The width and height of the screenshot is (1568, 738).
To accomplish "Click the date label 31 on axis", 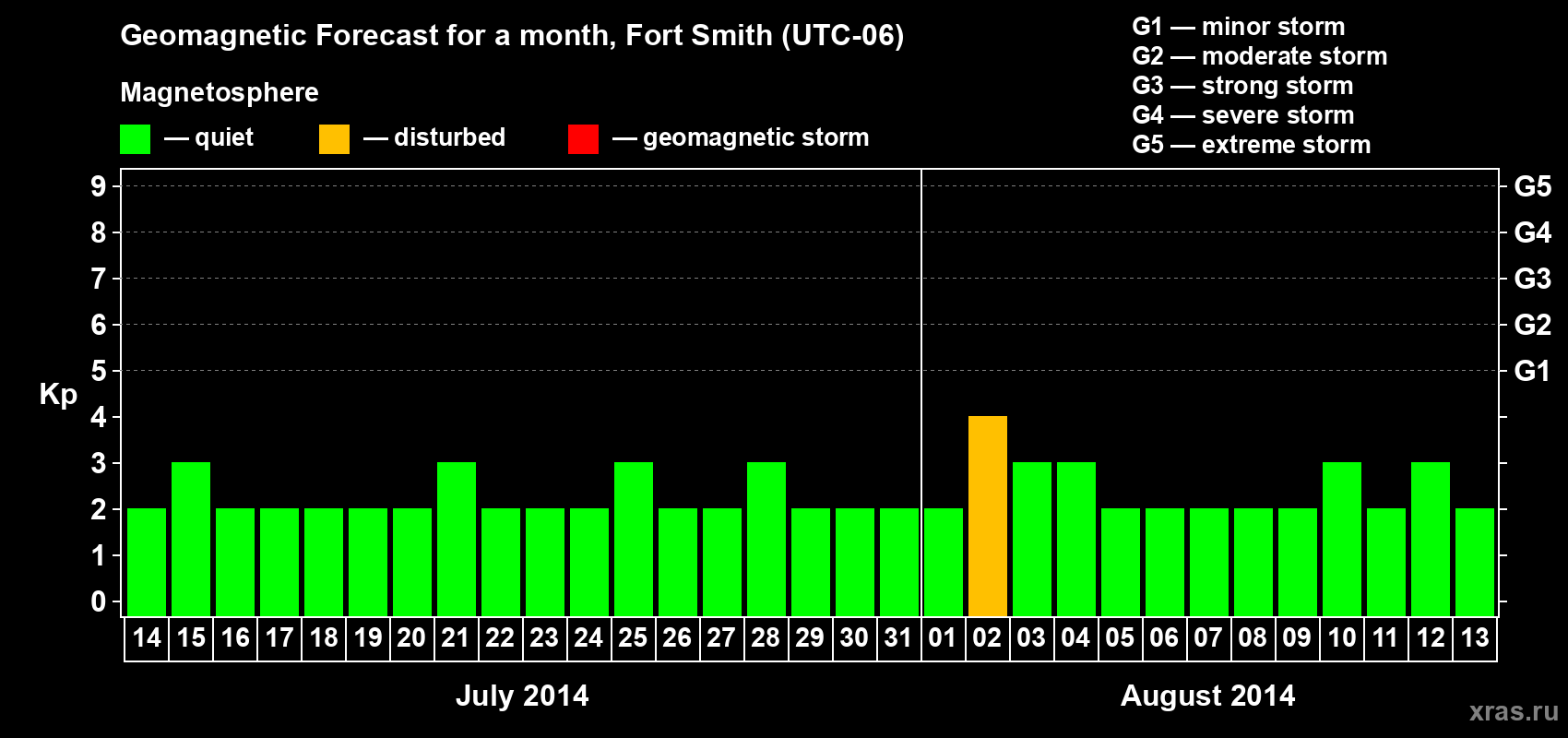I will (898, 637).
